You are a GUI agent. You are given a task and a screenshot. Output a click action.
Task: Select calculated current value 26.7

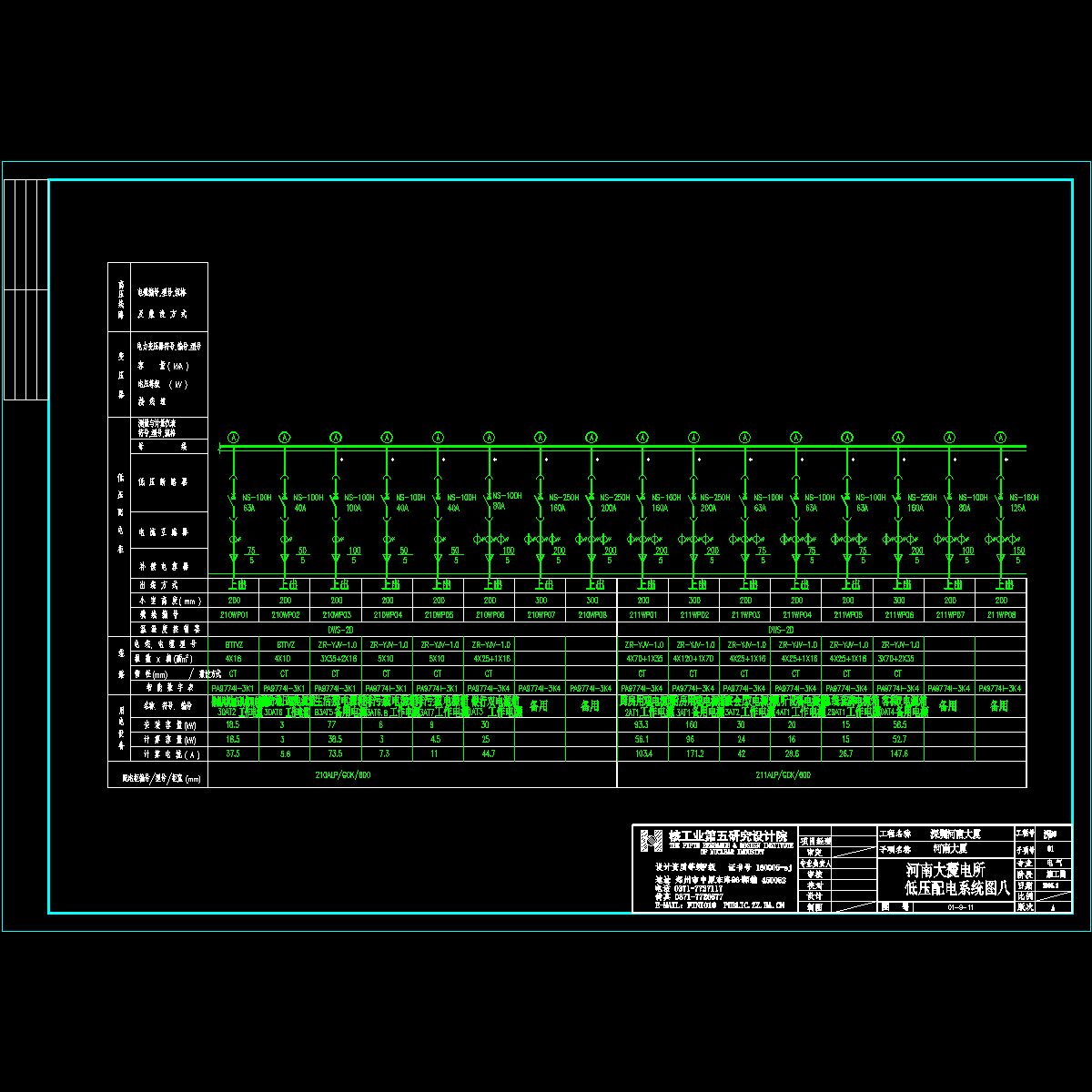(847, 754)
